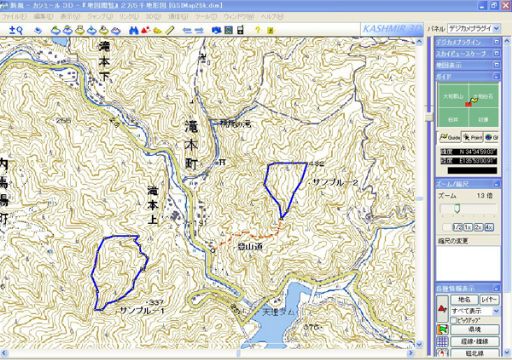Click the red mountain markers icon
The width and height of the screenshot is (512, 360).
[145, 30]
